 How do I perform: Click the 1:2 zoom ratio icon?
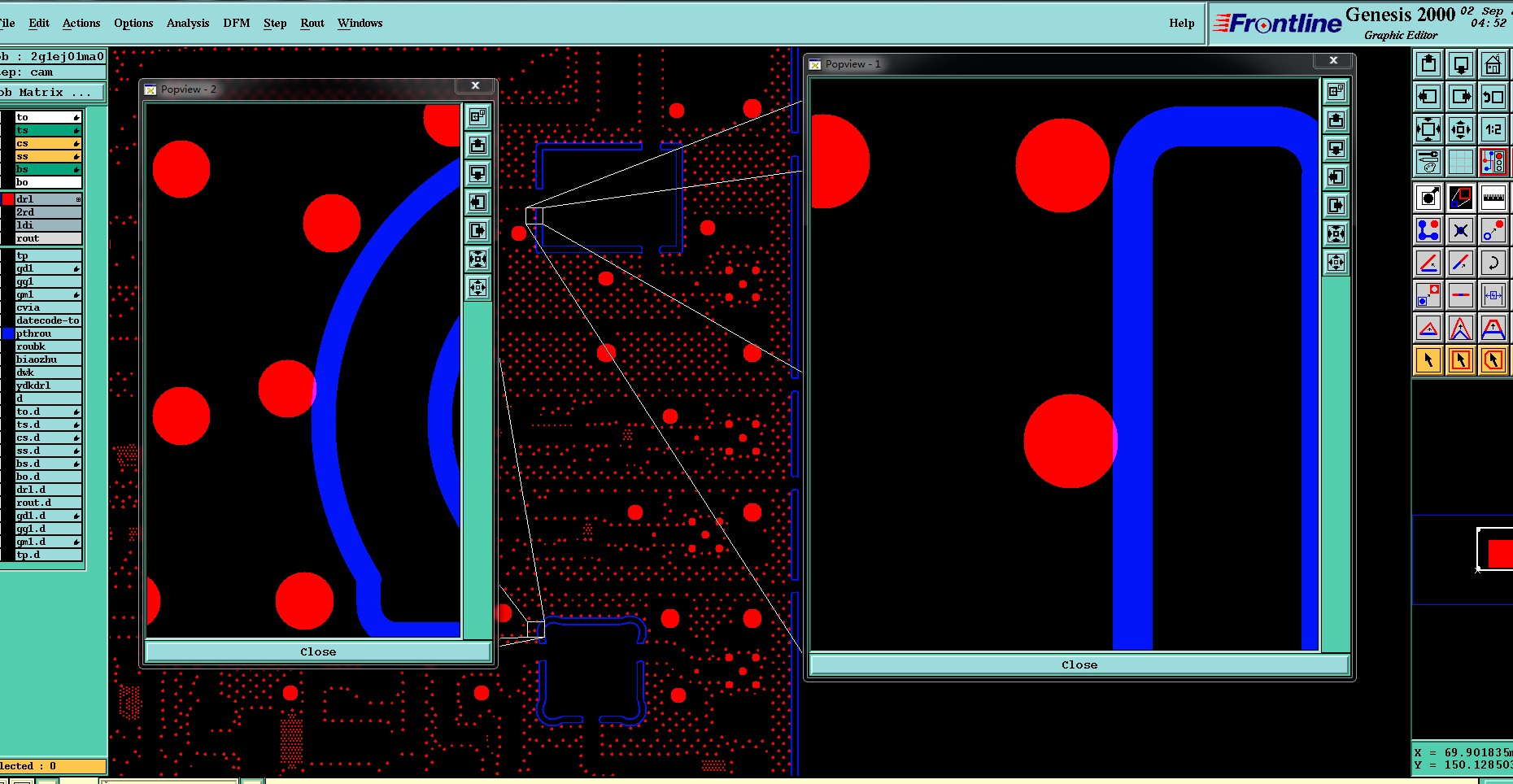(1493, 128)
